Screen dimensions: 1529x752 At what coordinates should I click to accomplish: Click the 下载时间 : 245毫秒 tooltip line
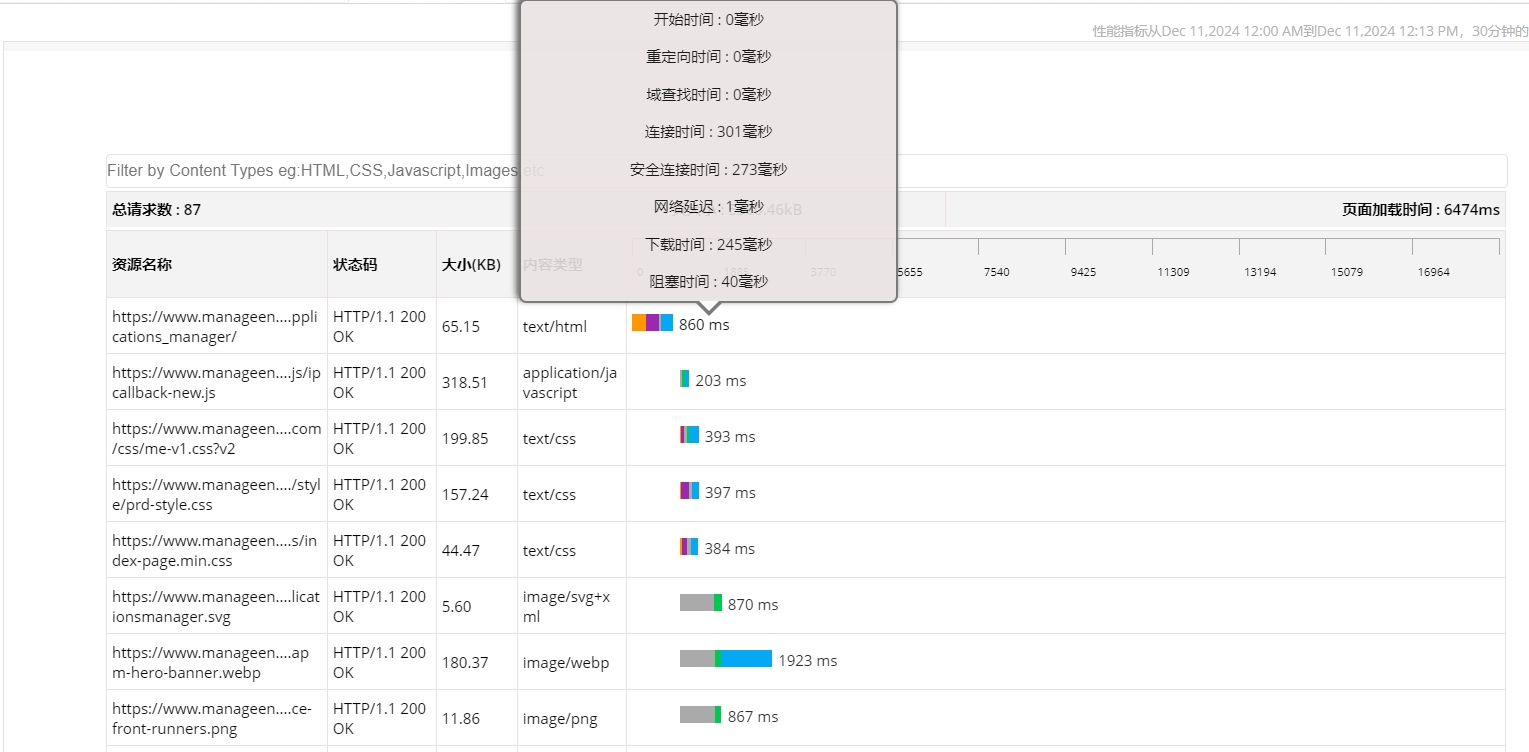pyautogui.click(x=709, y=244)
